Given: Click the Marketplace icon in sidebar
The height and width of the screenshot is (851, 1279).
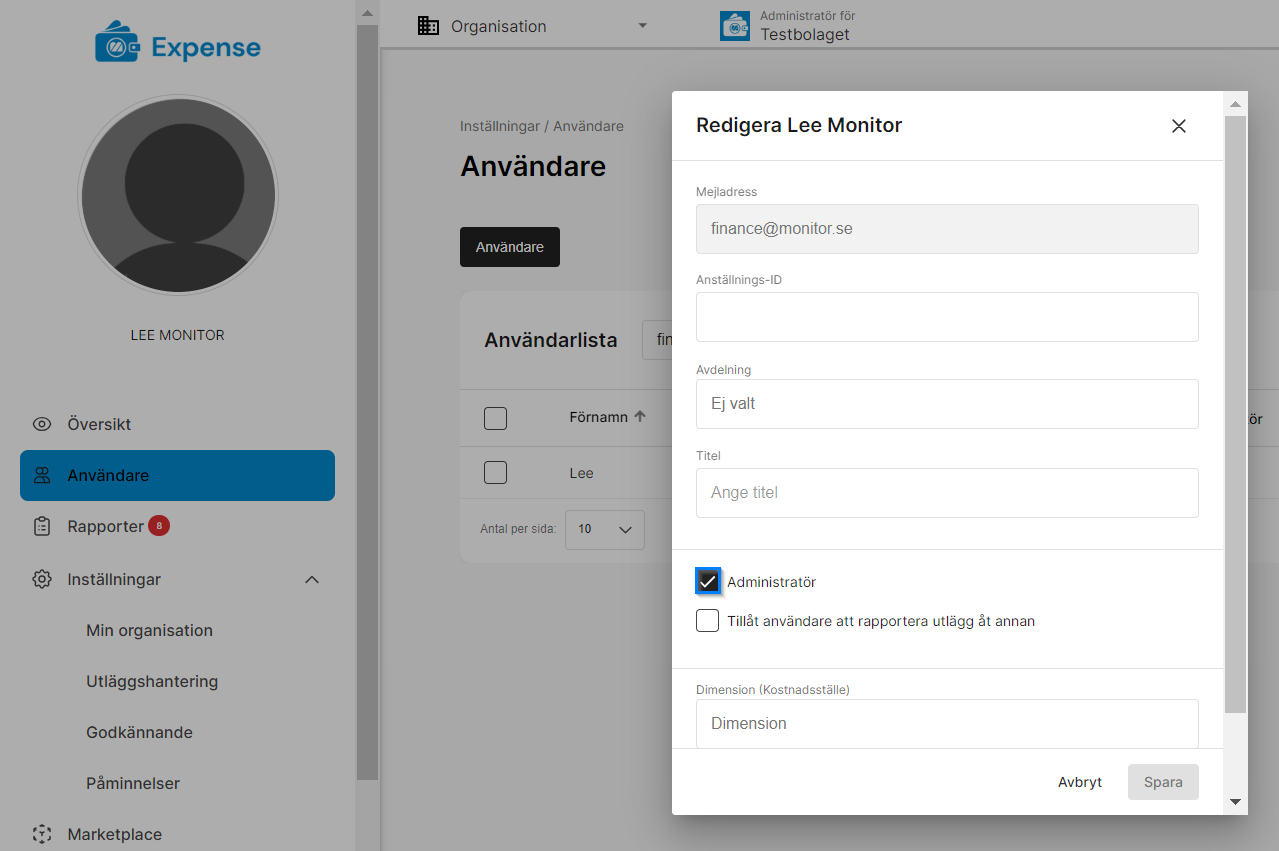Looking at the screenshot, I should point(42,834).
